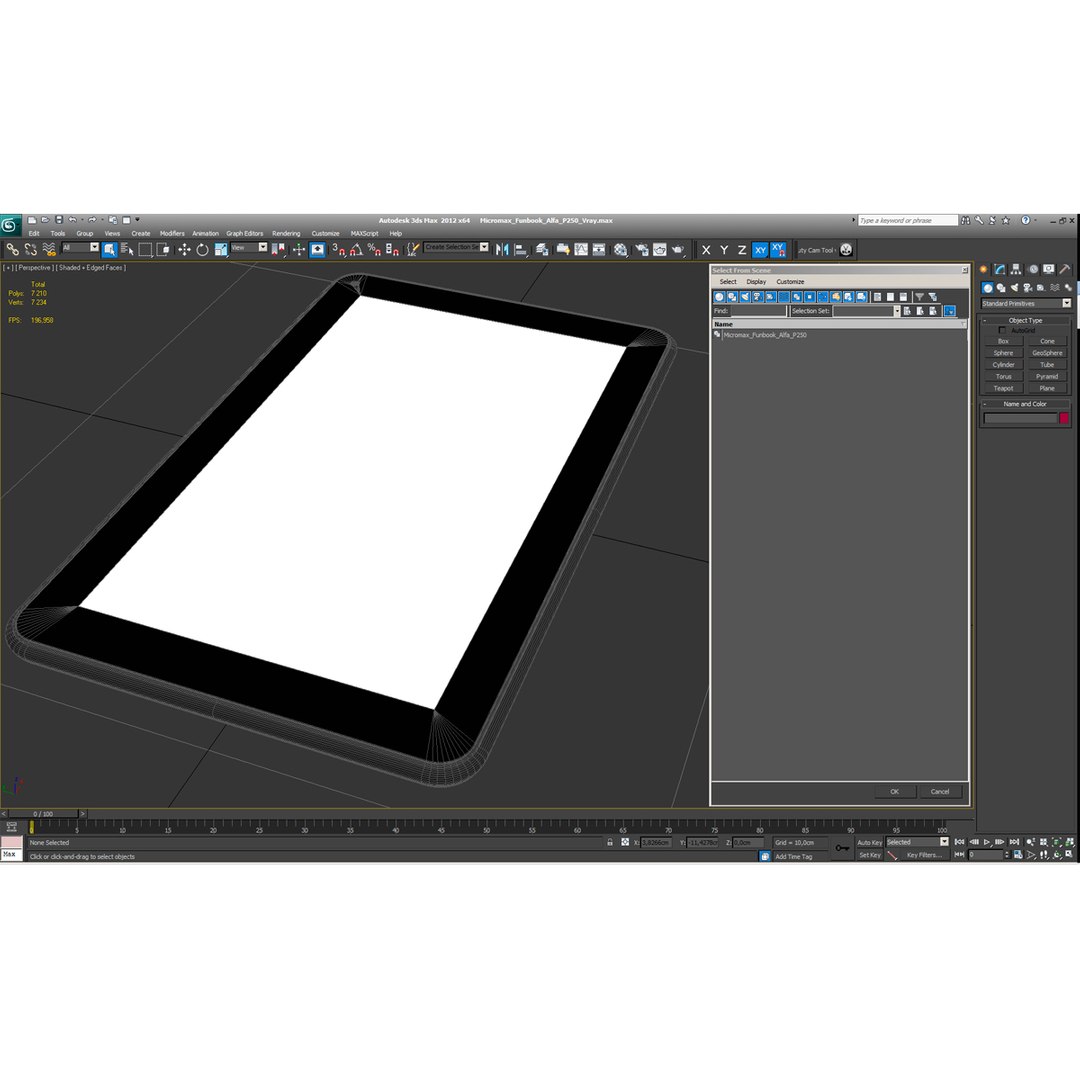Choose the Select Object tool
The image size is (1080, 1080).
110,249
